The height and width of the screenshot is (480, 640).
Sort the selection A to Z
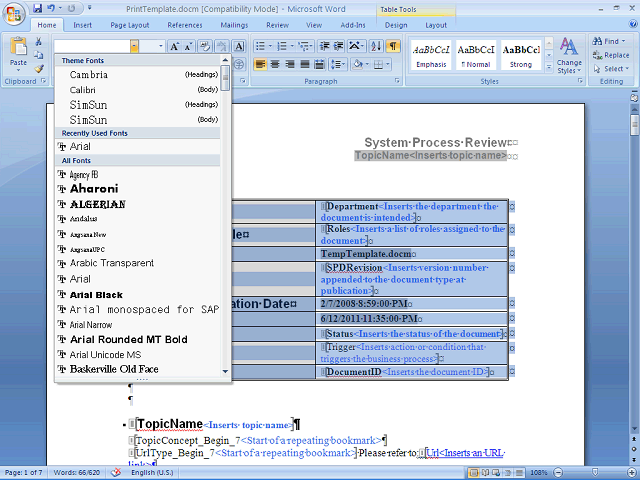376,46
